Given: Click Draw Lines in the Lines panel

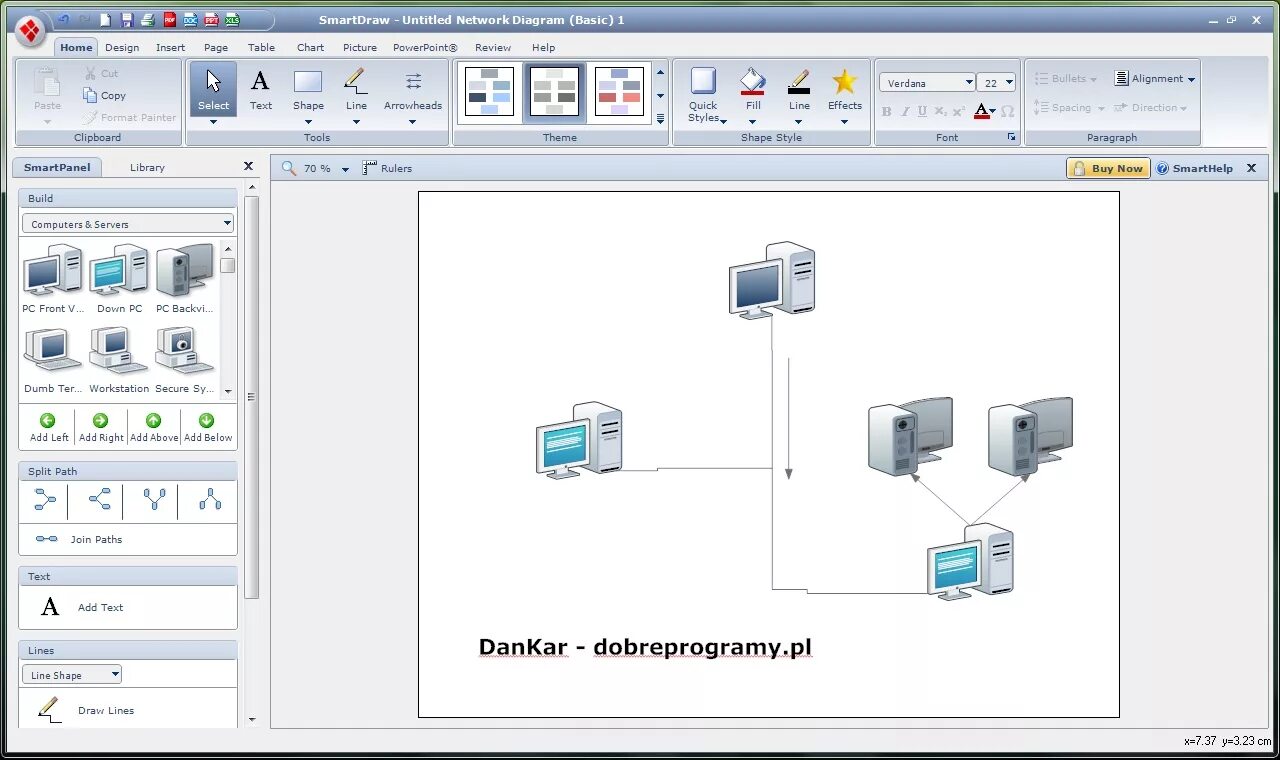Looking at the screenshot, I should [86, 710].
